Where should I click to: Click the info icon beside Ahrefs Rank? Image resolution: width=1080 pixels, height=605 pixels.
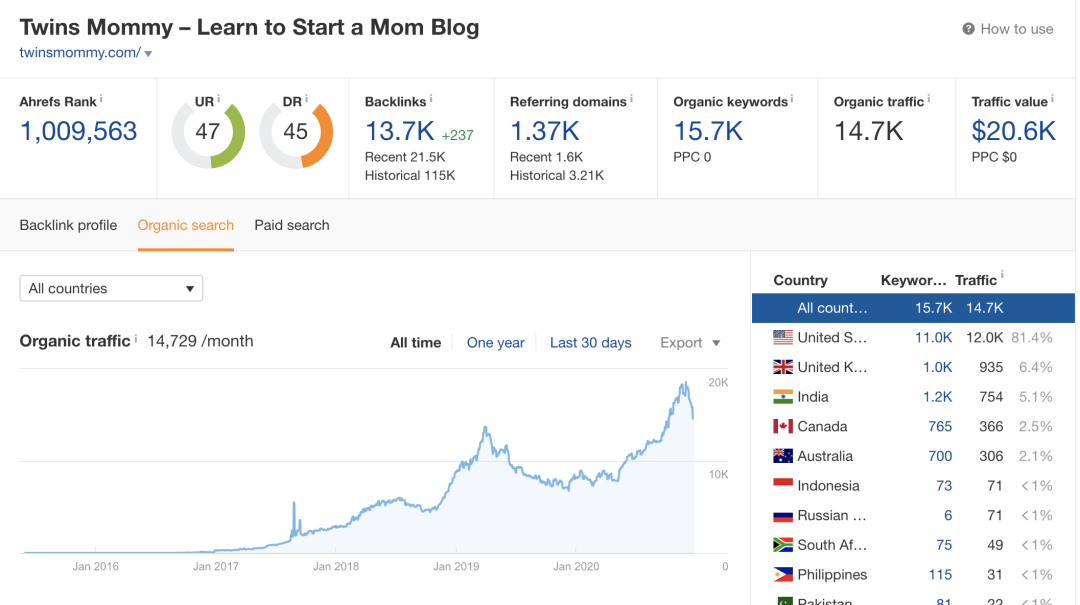tap(101, 99)
